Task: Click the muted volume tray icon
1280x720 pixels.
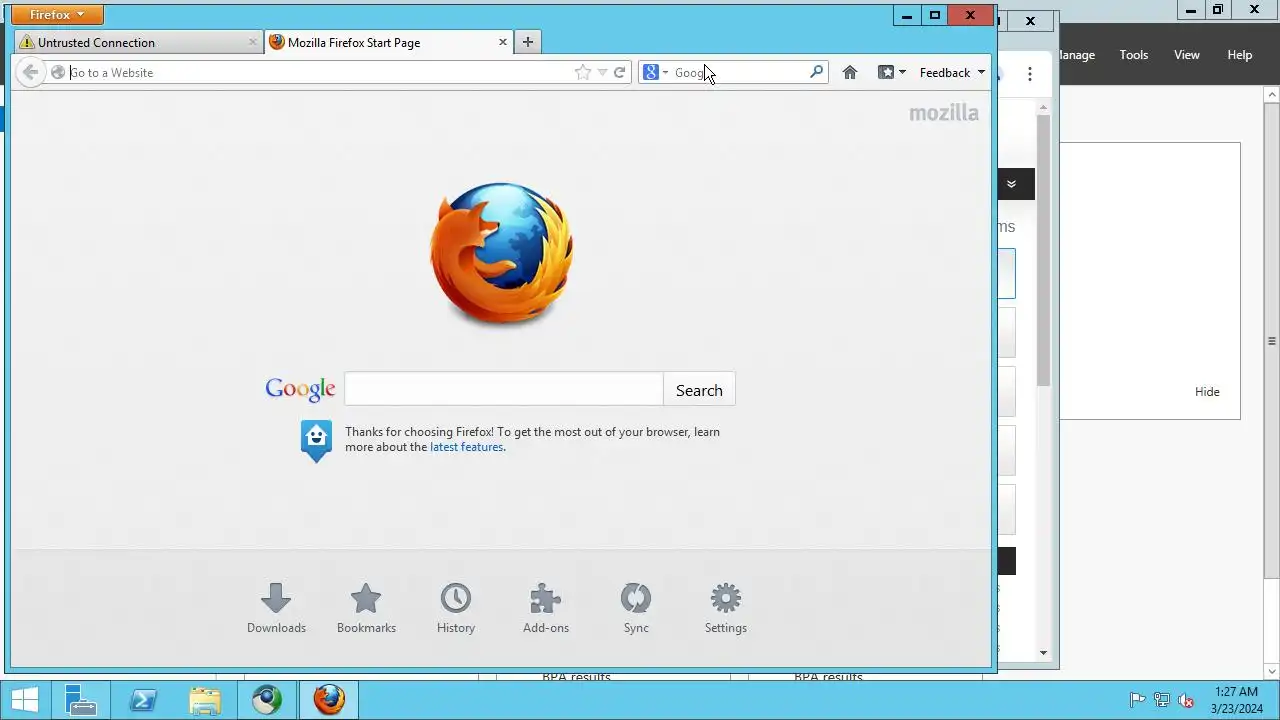Action: (x=1186, y=700)
